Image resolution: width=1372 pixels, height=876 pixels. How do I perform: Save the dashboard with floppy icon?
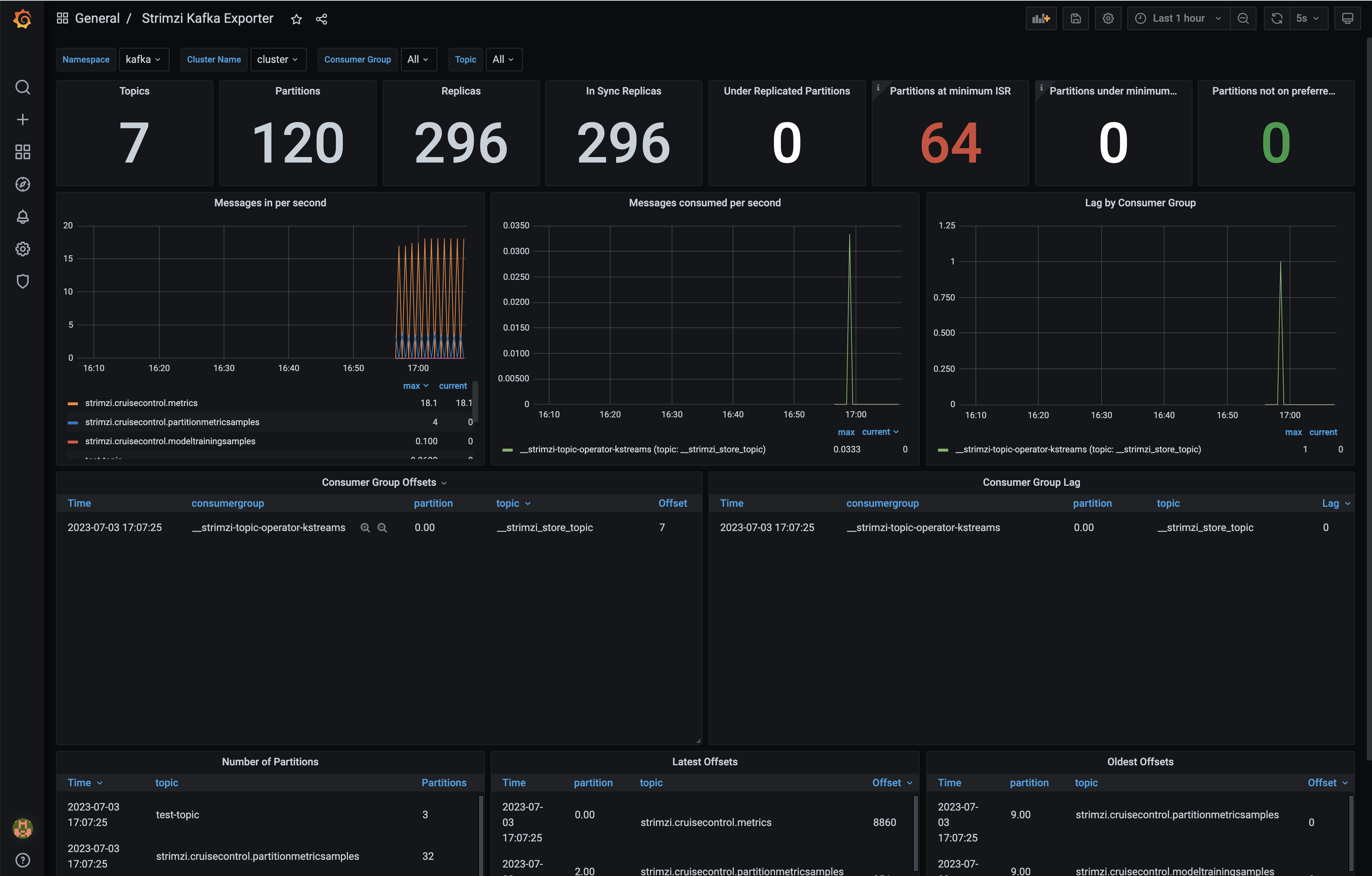1076,19
